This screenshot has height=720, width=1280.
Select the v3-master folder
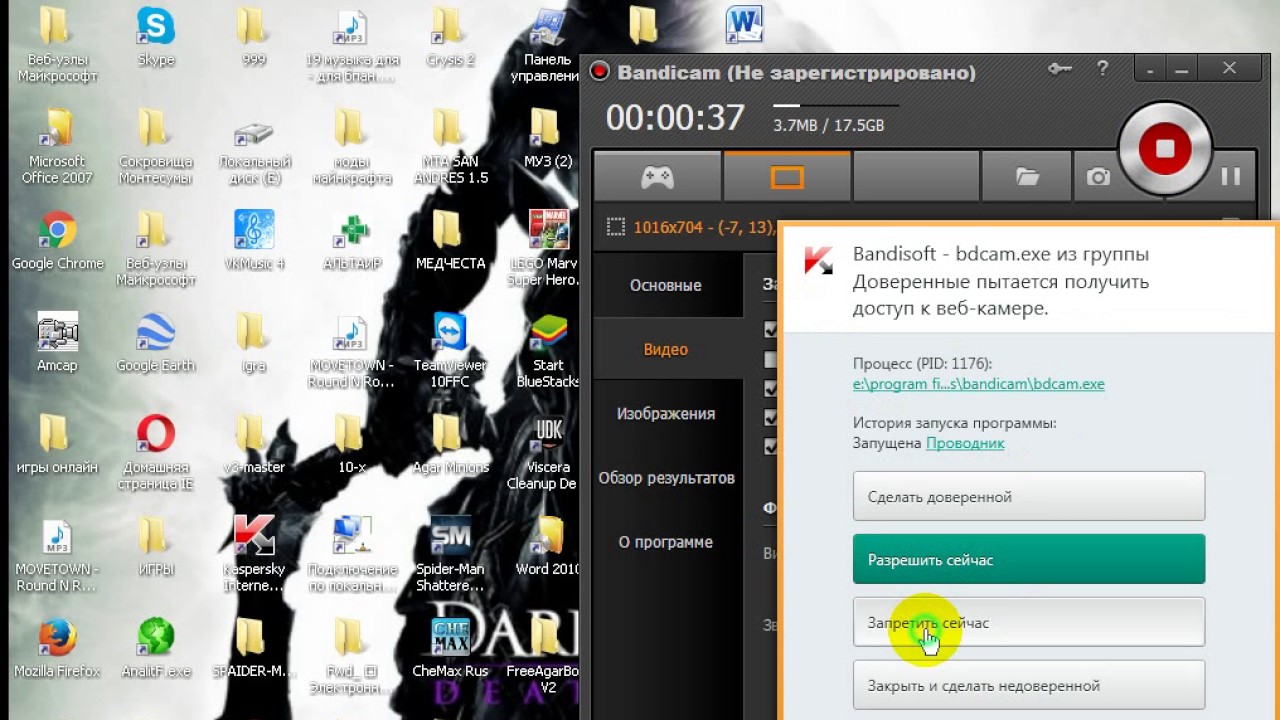click(x=254, y=445)
